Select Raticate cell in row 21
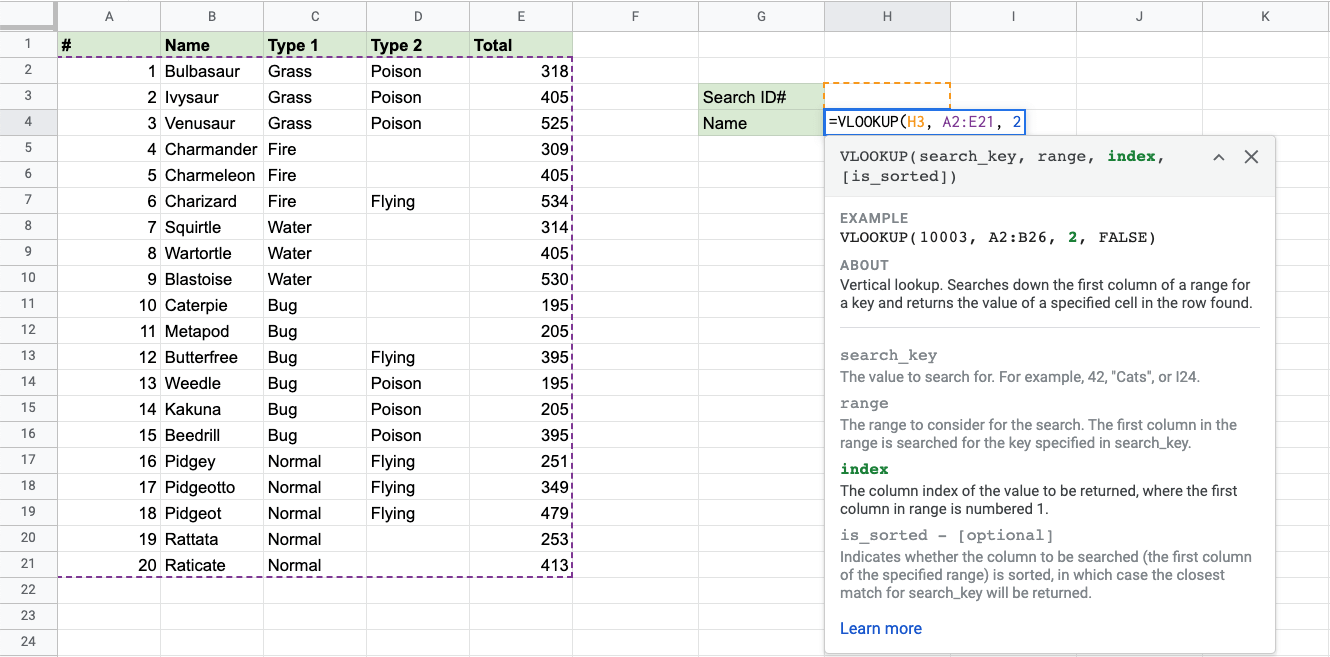The height and width of the screenshot is (657, 1330). (x=211, y=565)
